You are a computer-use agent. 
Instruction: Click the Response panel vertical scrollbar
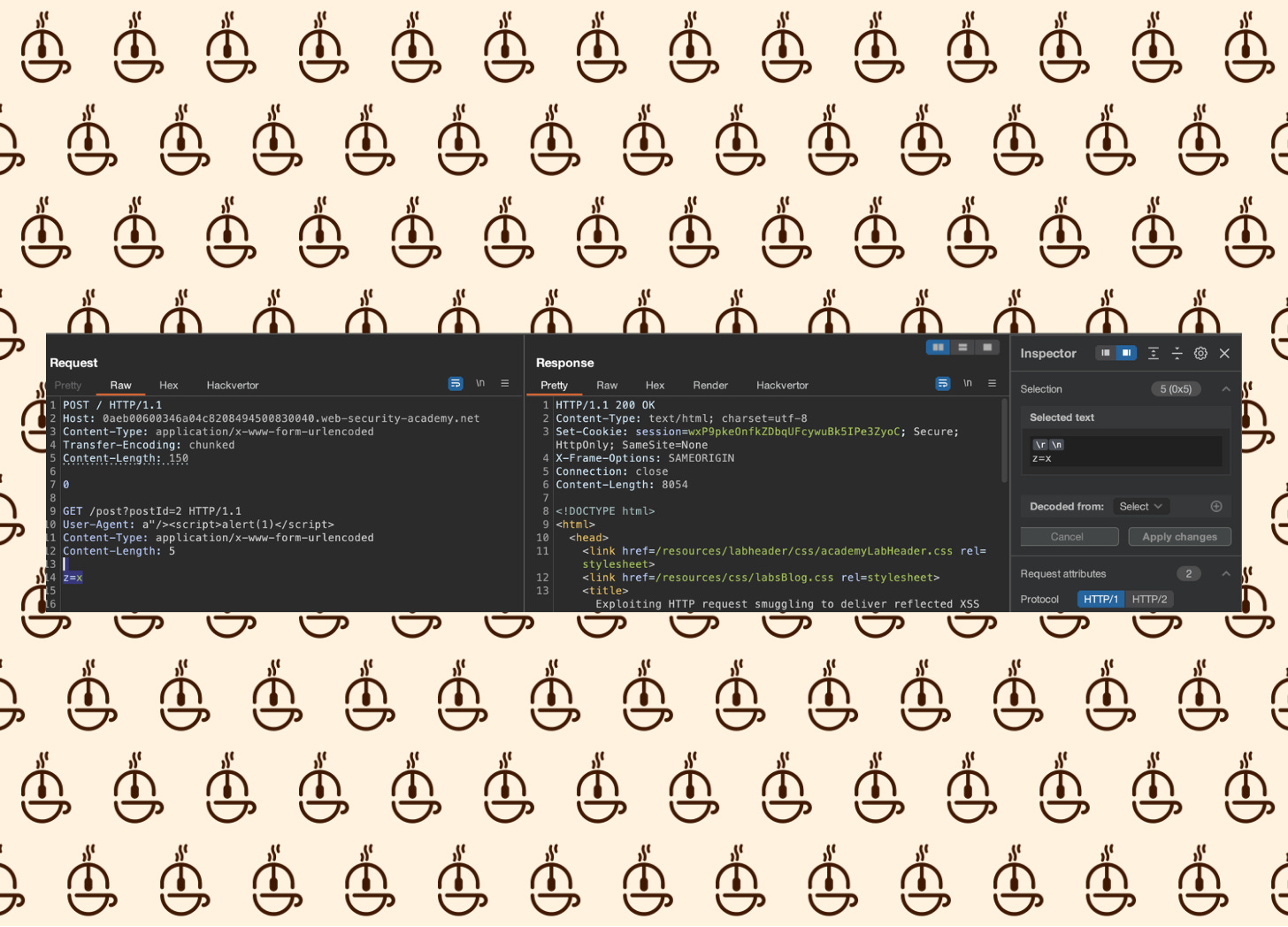tap(1004, 441)
